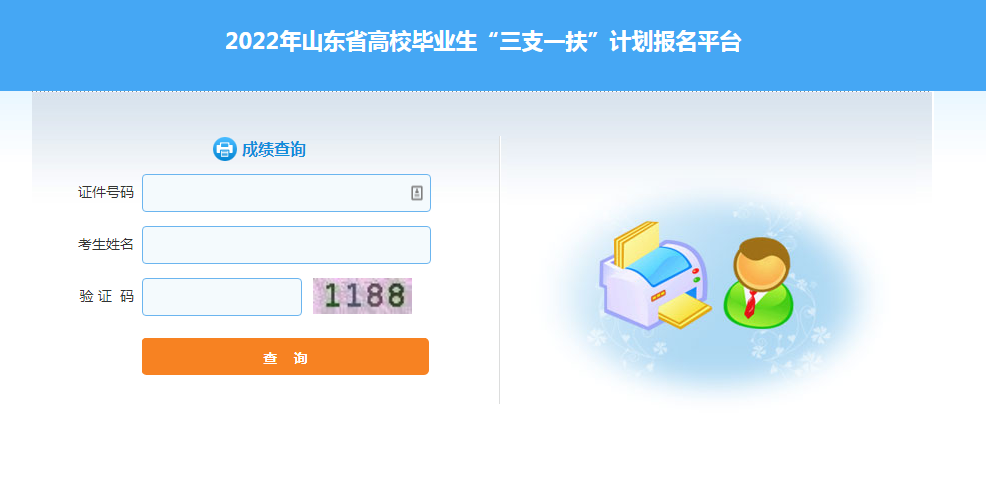Click the green-suited user avatar figure

pos(759,283)
